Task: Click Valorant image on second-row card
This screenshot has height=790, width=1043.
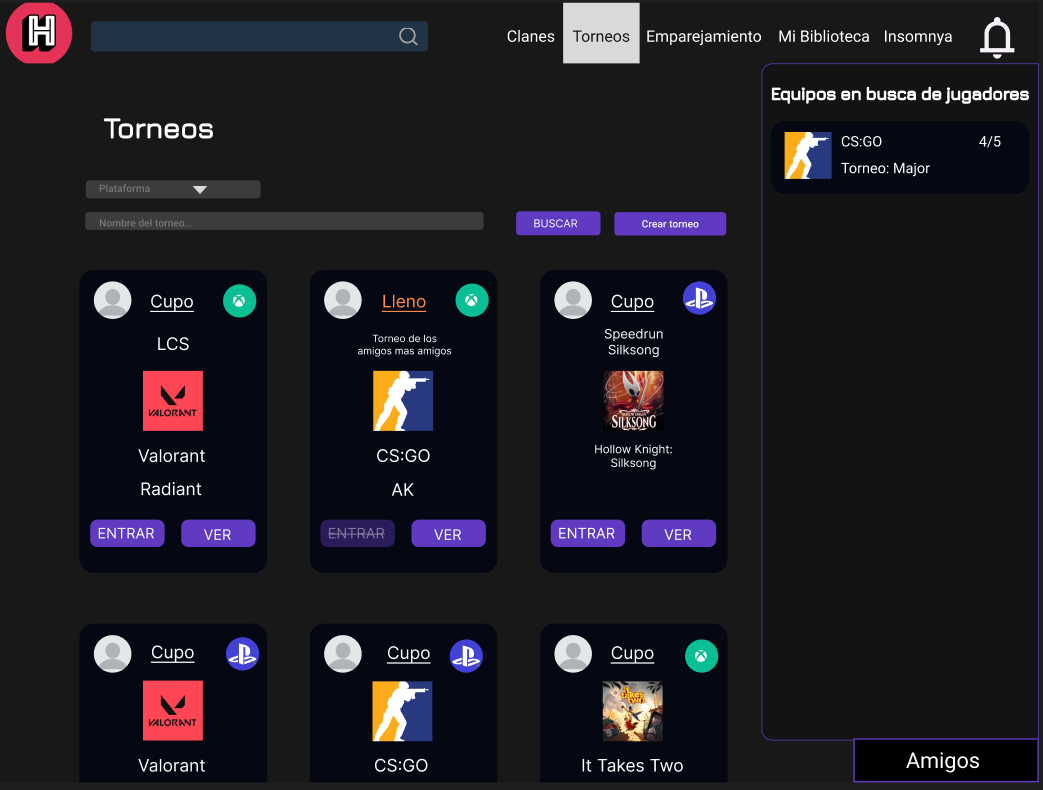Action: pyautogui.click(x=173, y=710)
